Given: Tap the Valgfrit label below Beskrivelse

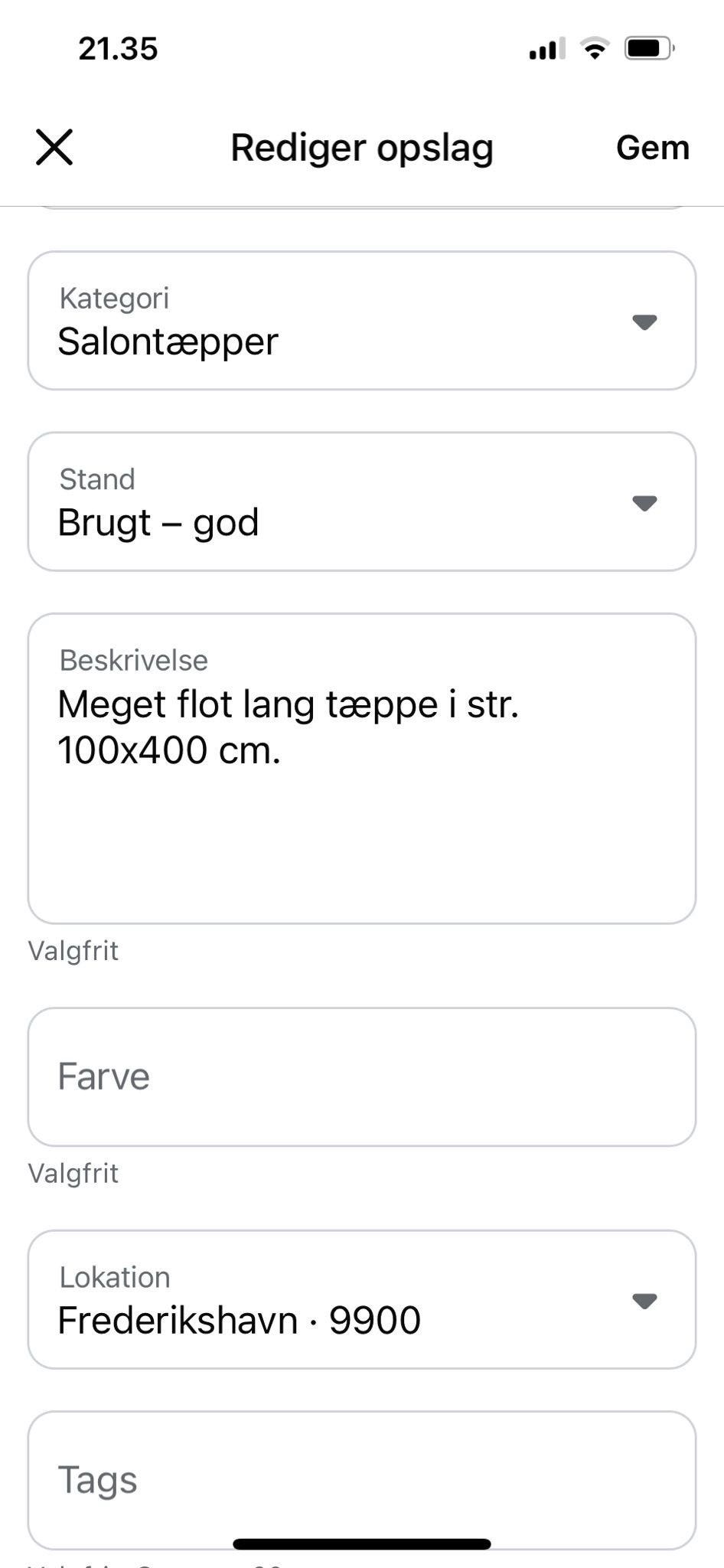Looking at the screenshot, I should pyautogui.click(x=73, y=951).
